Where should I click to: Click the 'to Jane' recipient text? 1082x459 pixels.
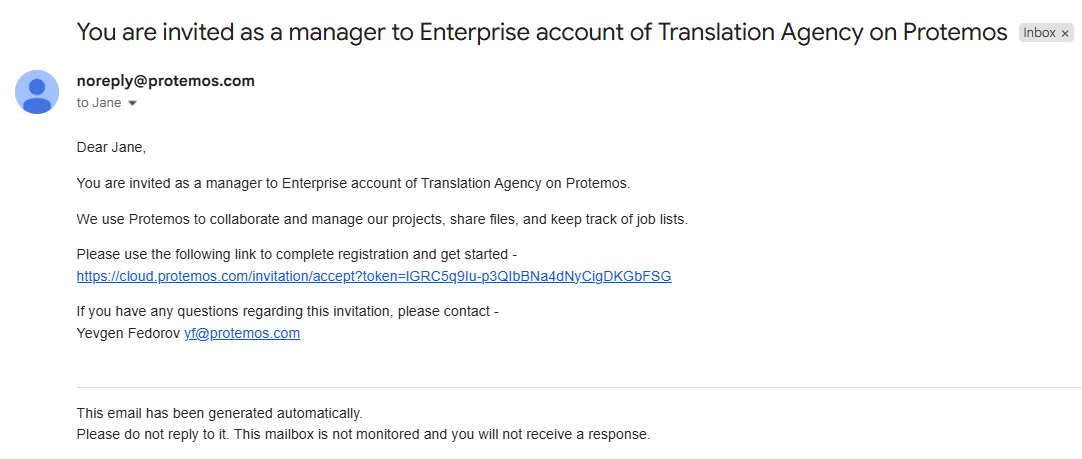coord(99,103)
